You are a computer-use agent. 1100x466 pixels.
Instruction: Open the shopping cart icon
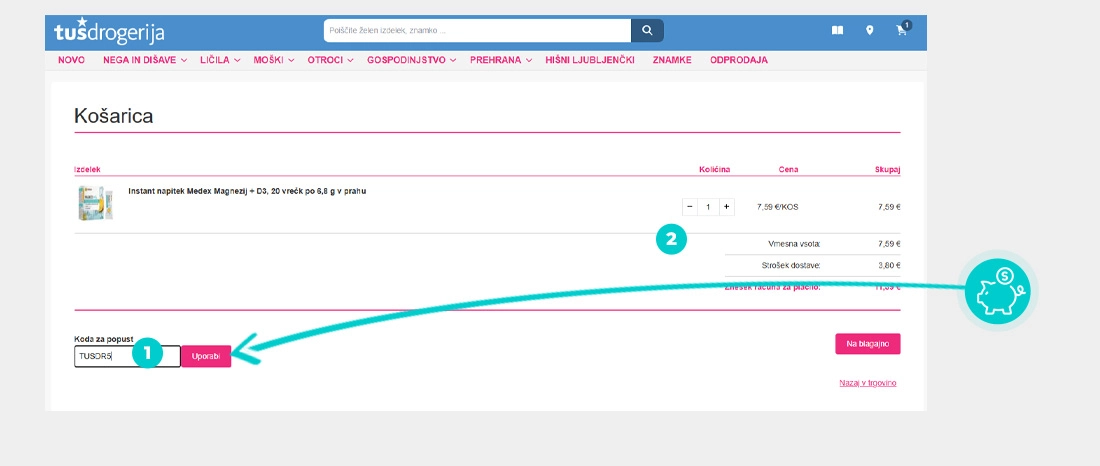click(x=902, y=31)
